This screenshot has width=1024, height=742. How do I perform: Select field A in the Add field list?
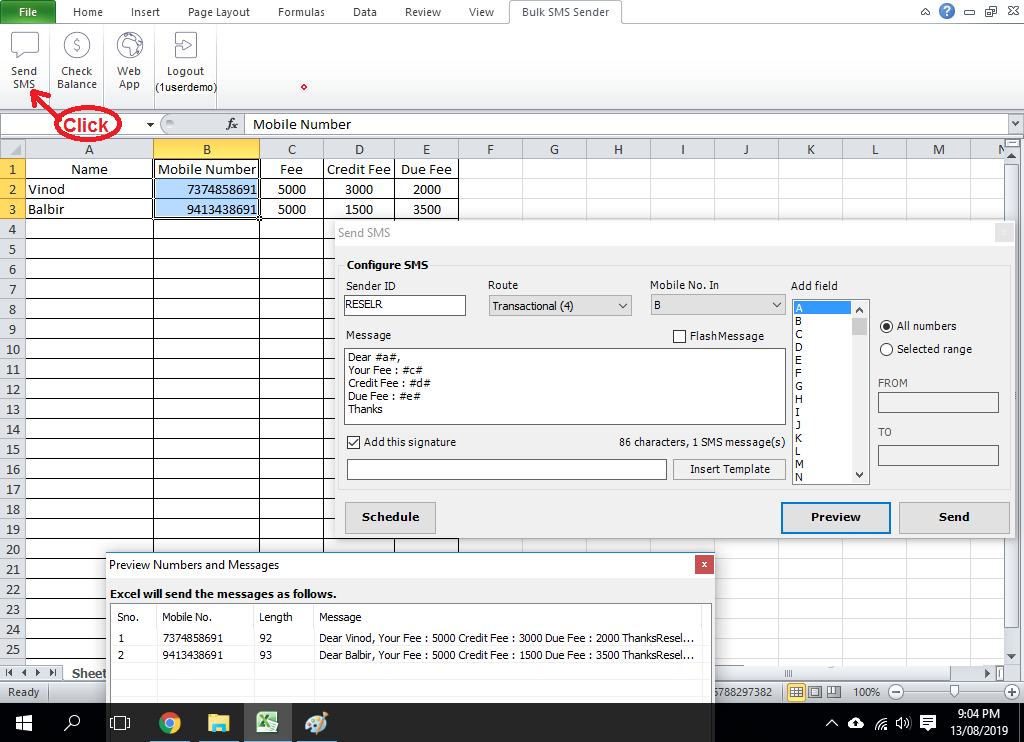coord(822,308)
